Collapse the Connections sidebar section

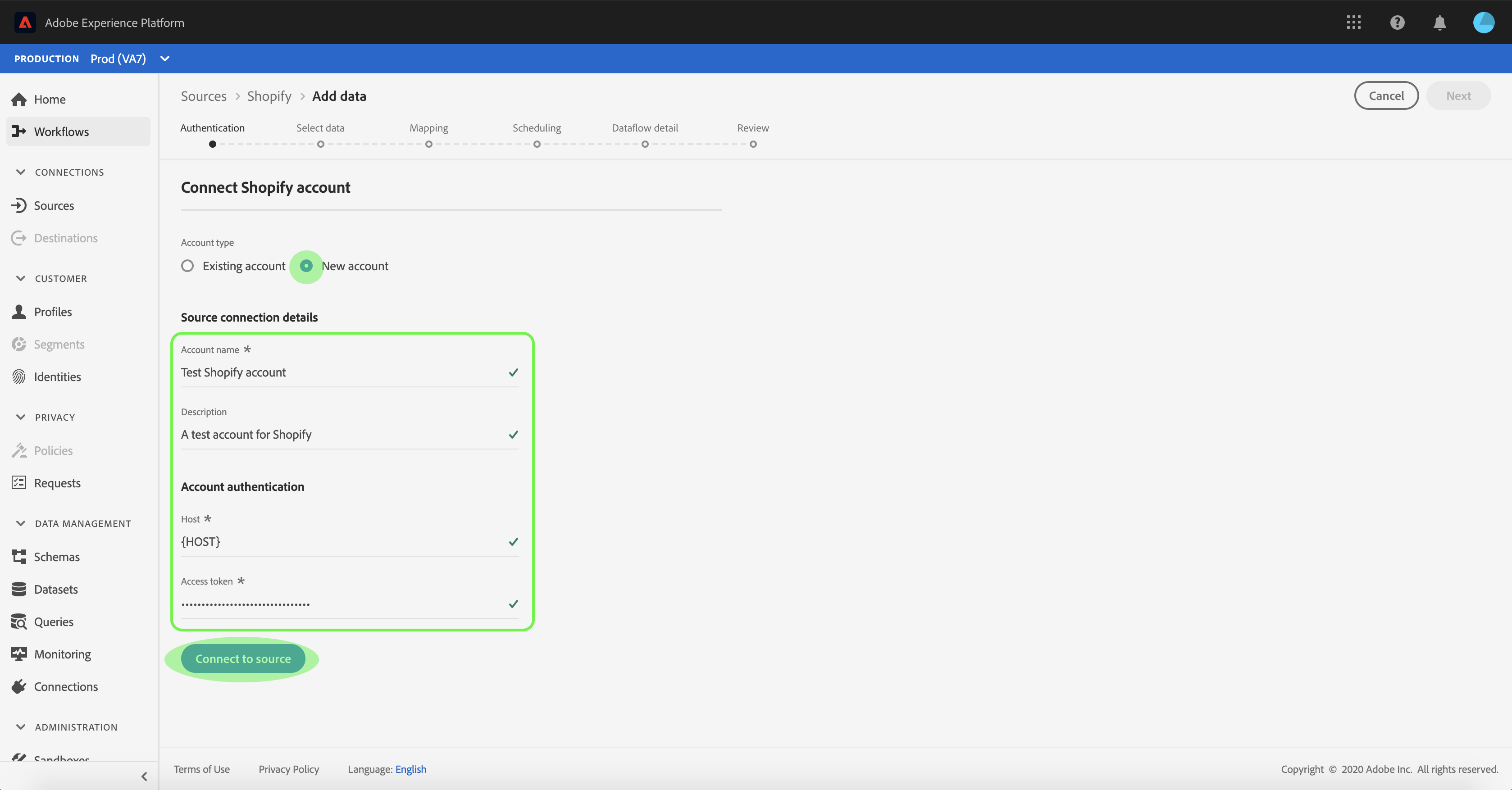(x=21, y=172)
